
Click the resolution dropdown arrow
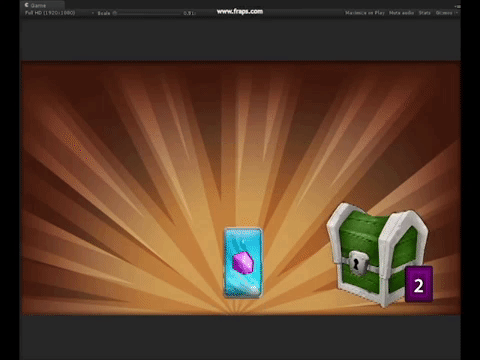tap(93, 13)
